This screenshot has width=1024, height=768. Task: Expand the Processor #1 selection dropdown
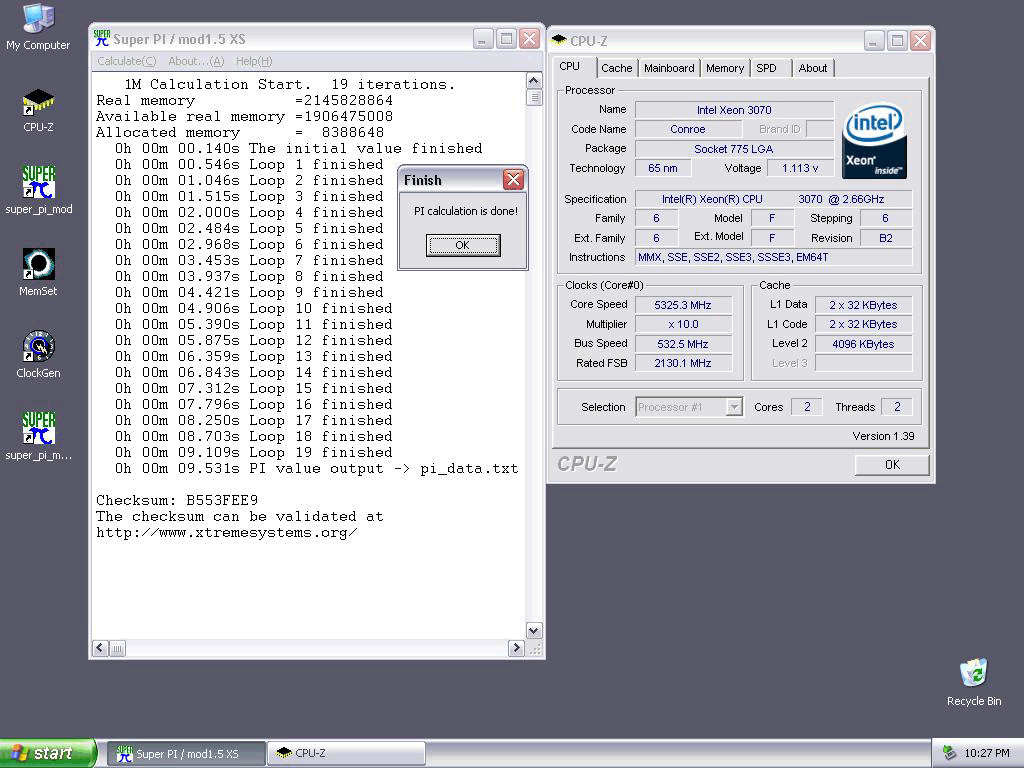click(x=734, y=407)
